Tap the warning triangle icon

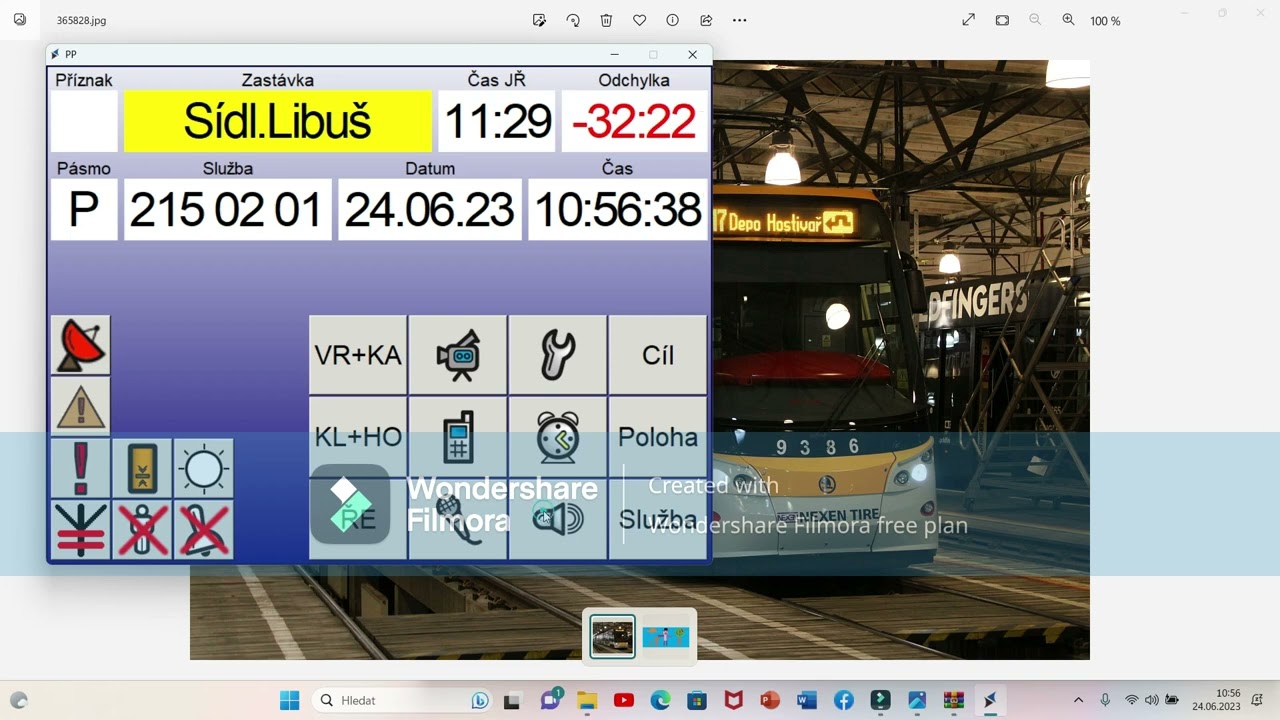coord(81,407)
